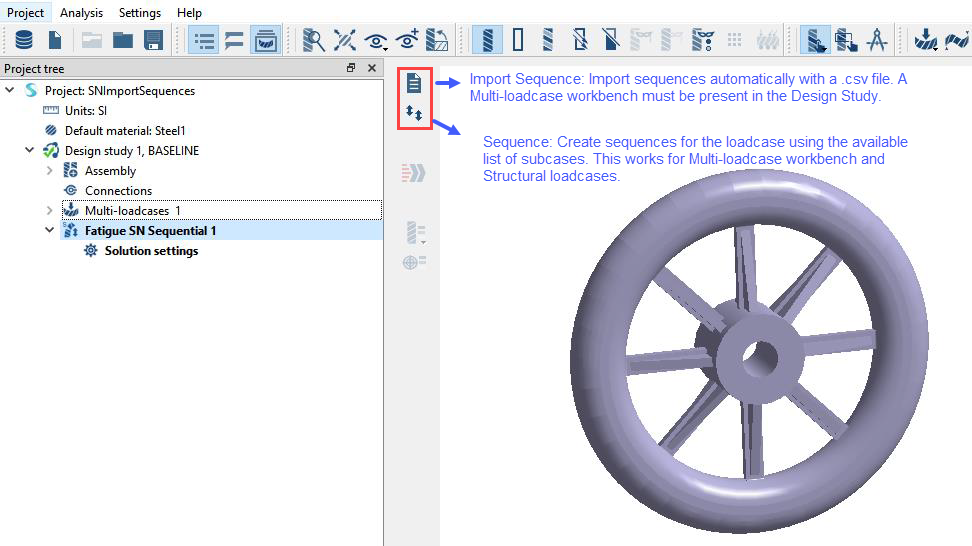972x546 pixels.
Task: Click the save floppy disk icon
Action: 153,41
